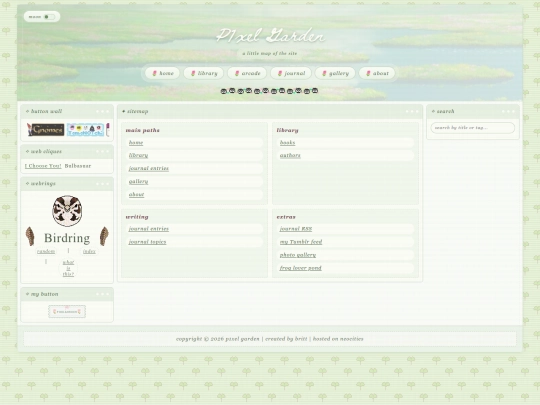
Task: Open the 'what is this?' webring link
Action: point(68,268)
